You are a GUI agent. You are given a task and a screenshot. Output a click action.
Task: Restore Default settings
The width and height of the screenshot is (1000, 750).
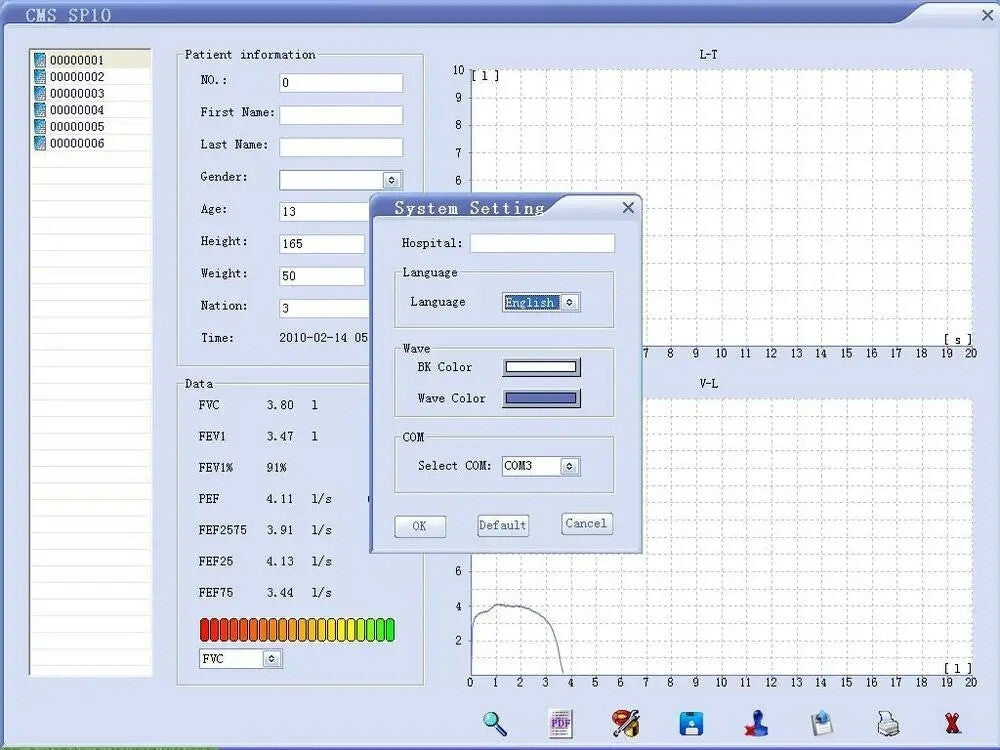click(x=502, y=525)
